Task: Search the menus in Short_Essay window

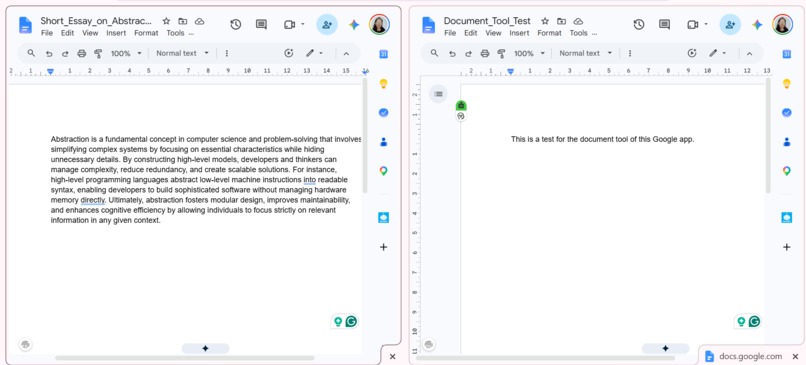Action: [x=31, y=53]
